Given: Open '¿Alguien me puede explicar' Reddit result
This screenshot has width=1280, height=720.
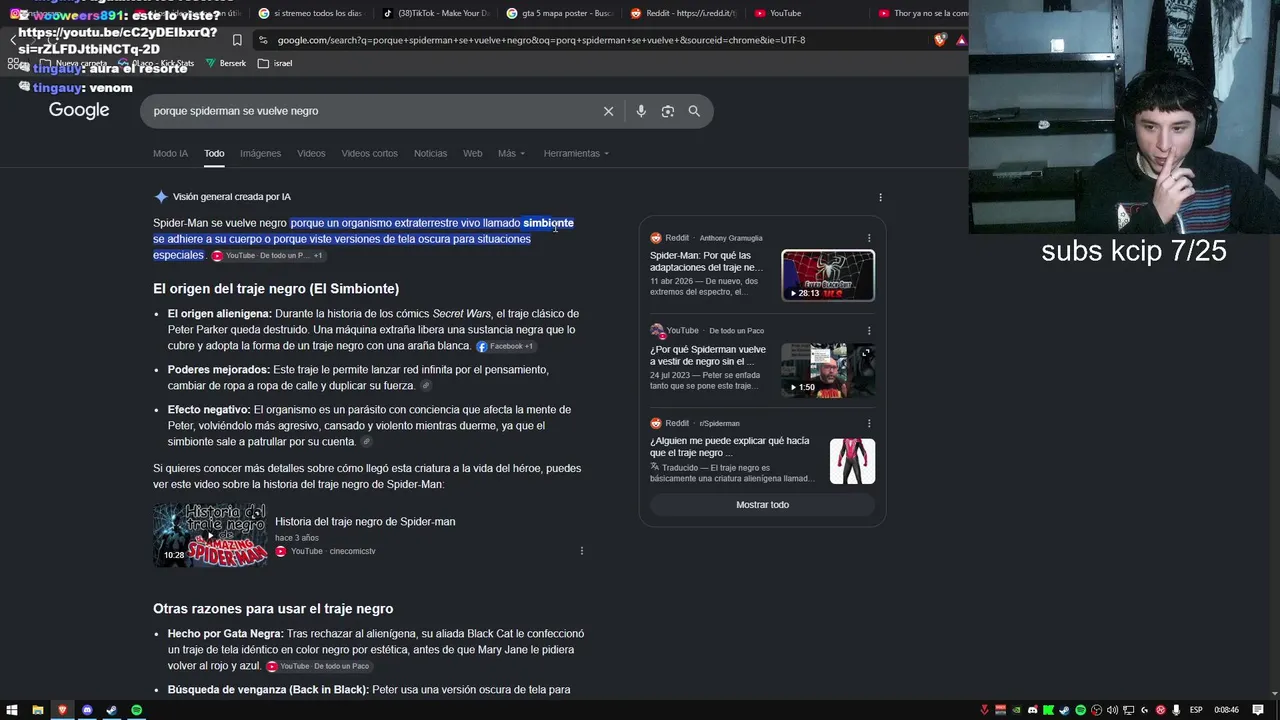Looking at the screenshot, I should [730, 447].
